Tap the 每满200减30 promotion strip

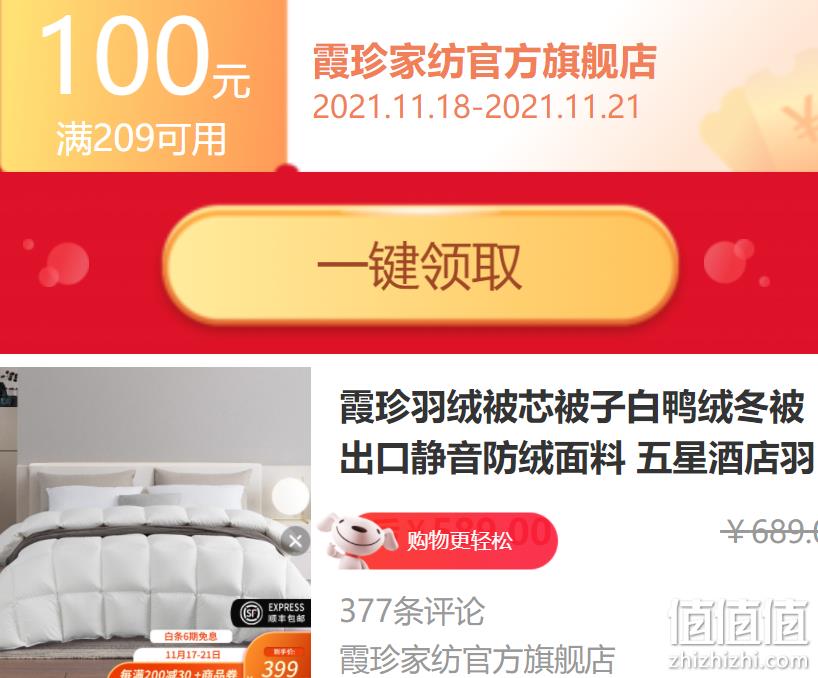pyautogui.click(x=177, y=672)
